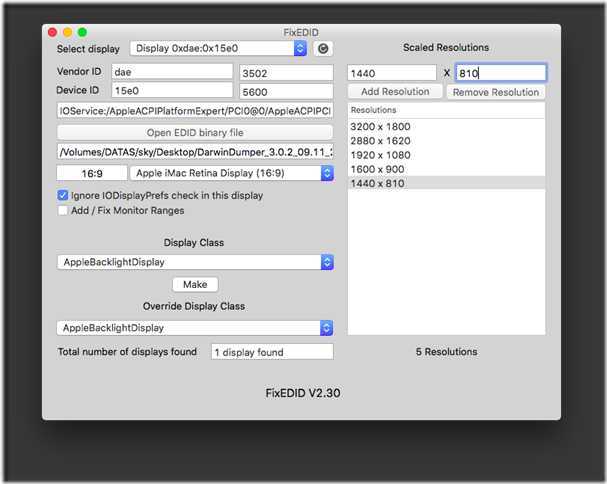Select the 1920 x 1080 resolution row
Screen dimensions: 607x484
click(x=446, y=155)
